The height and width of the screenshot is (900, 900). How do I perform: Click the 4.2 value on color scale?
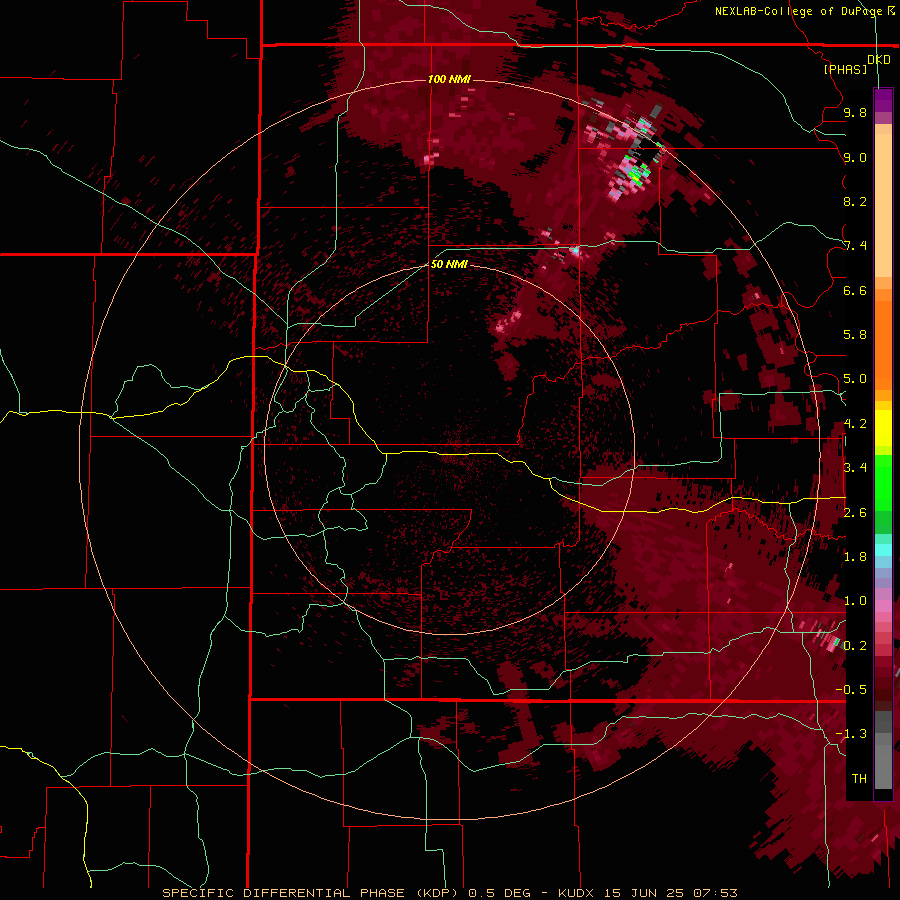click(x=855, y=424)
